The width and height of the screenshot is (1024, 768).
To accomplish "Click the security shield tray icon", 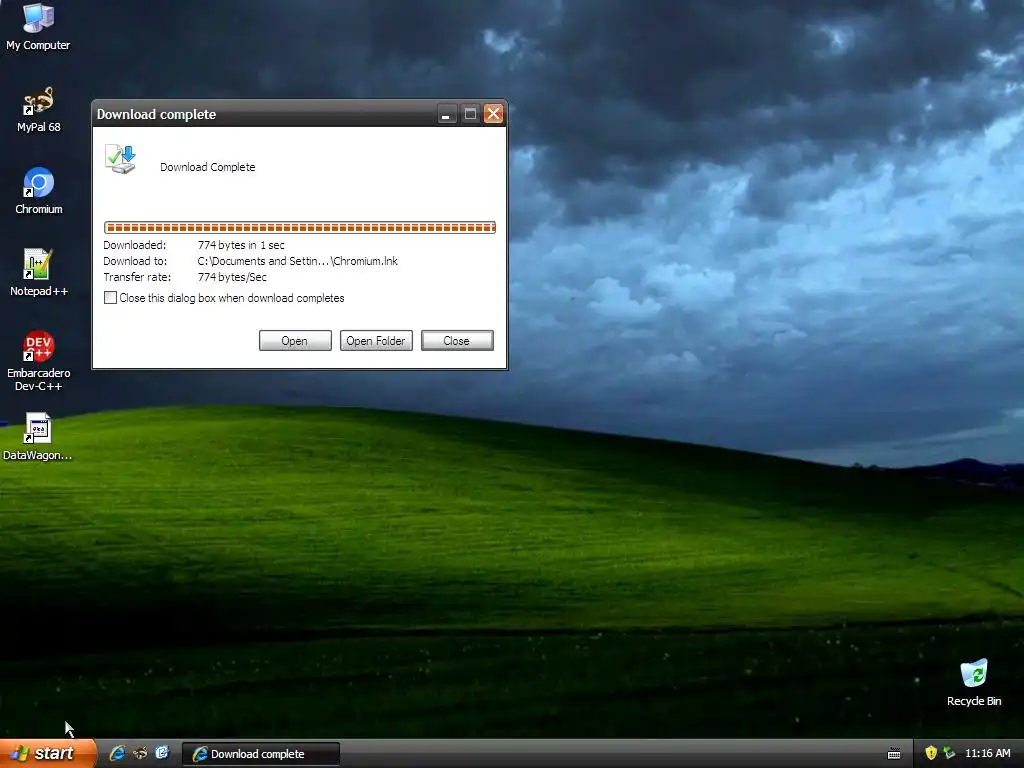I will coord(931,753).
